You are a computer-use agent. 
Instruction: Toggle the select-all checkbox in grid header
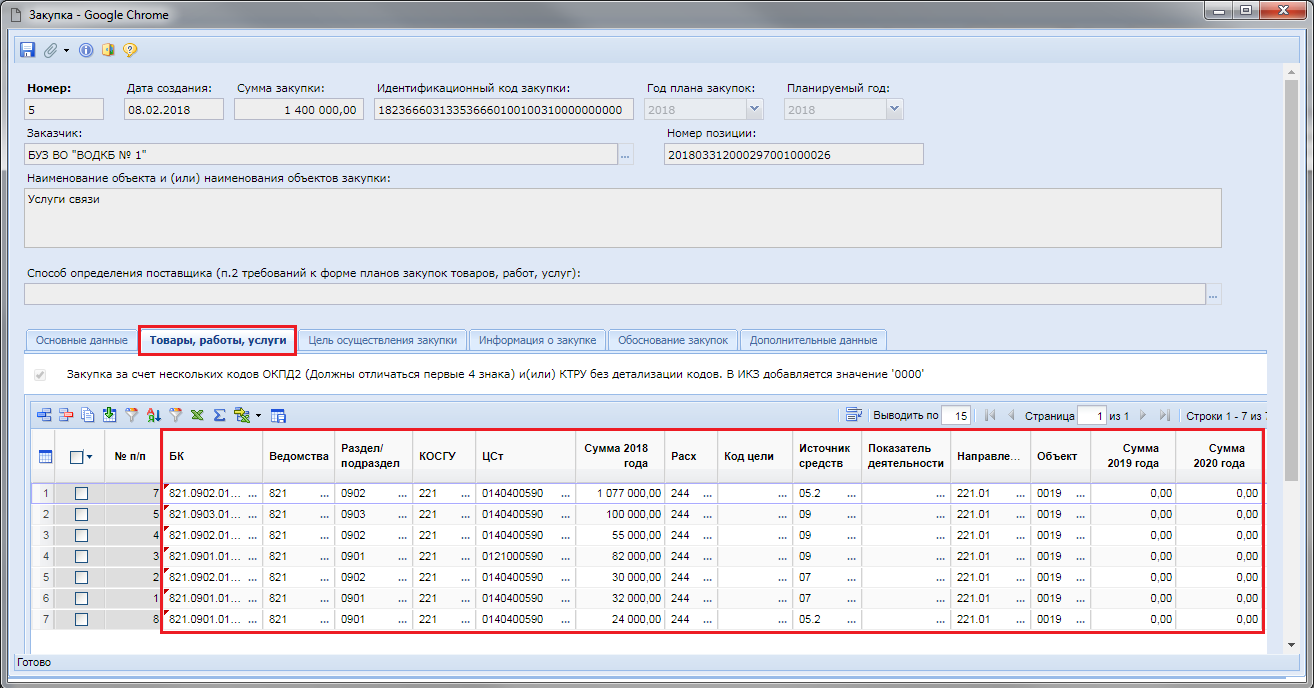tap(76, 457)
